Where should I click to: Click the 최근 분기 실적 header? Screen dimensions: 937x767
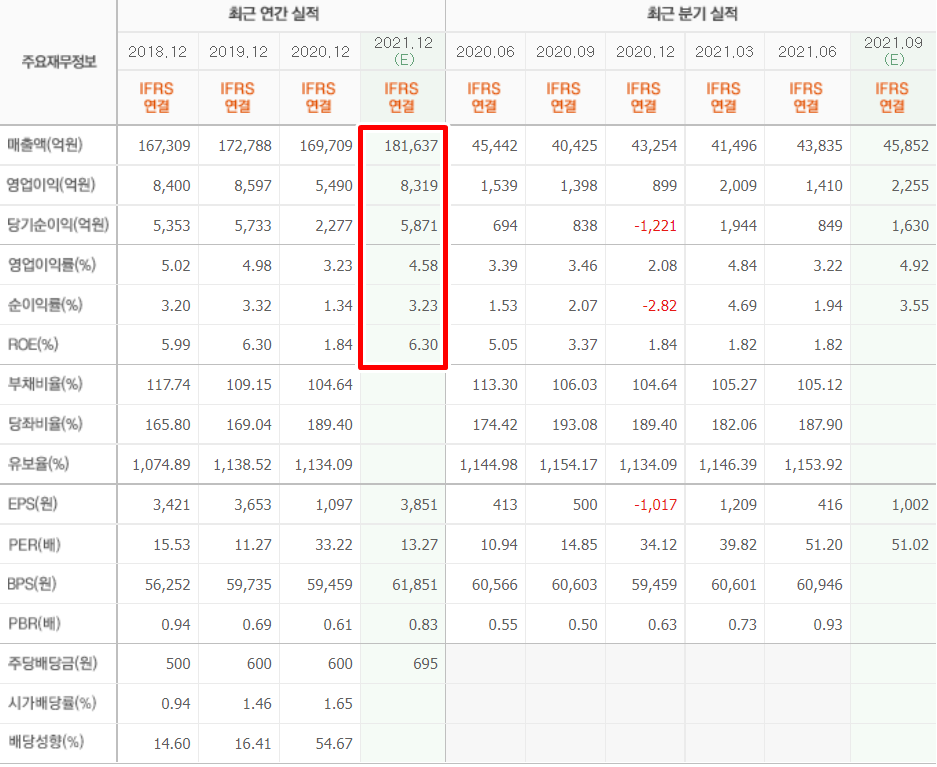click(690, 14)
